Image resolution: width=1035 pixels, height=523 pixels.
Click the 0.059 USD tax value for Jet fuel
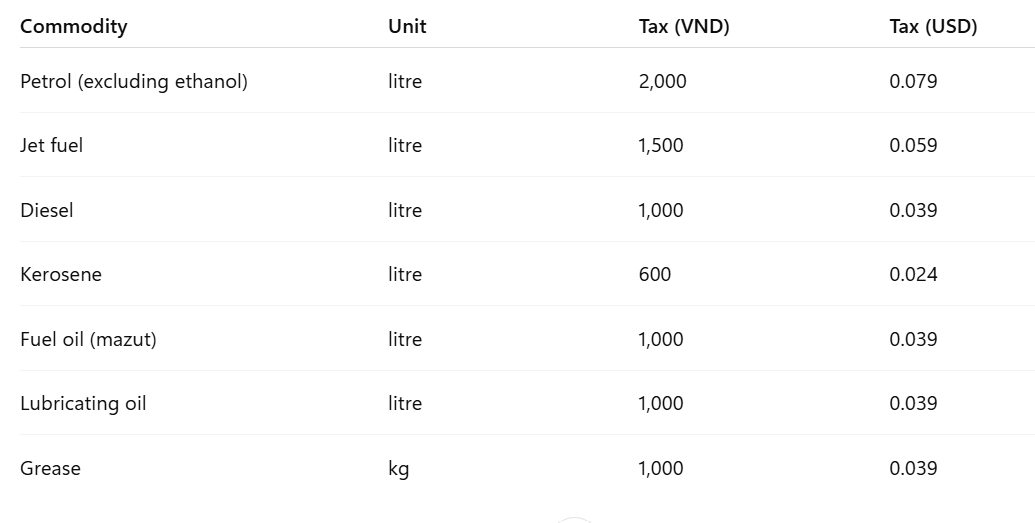tap(913, 146)
